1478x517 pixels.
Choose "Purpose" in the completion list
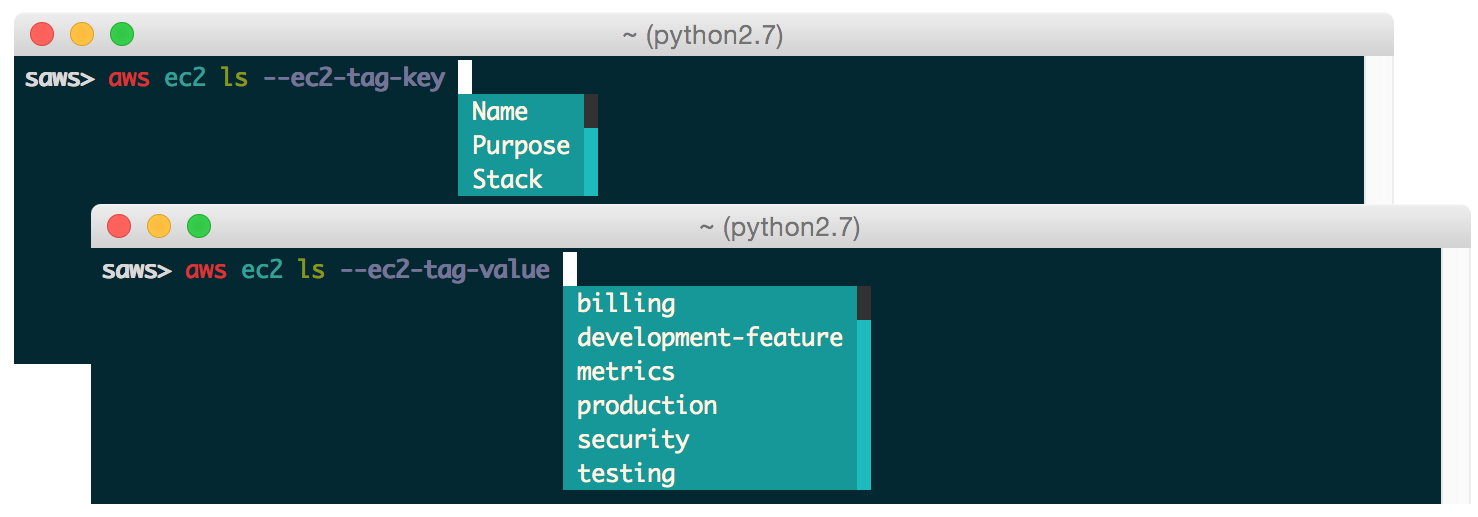520,145
